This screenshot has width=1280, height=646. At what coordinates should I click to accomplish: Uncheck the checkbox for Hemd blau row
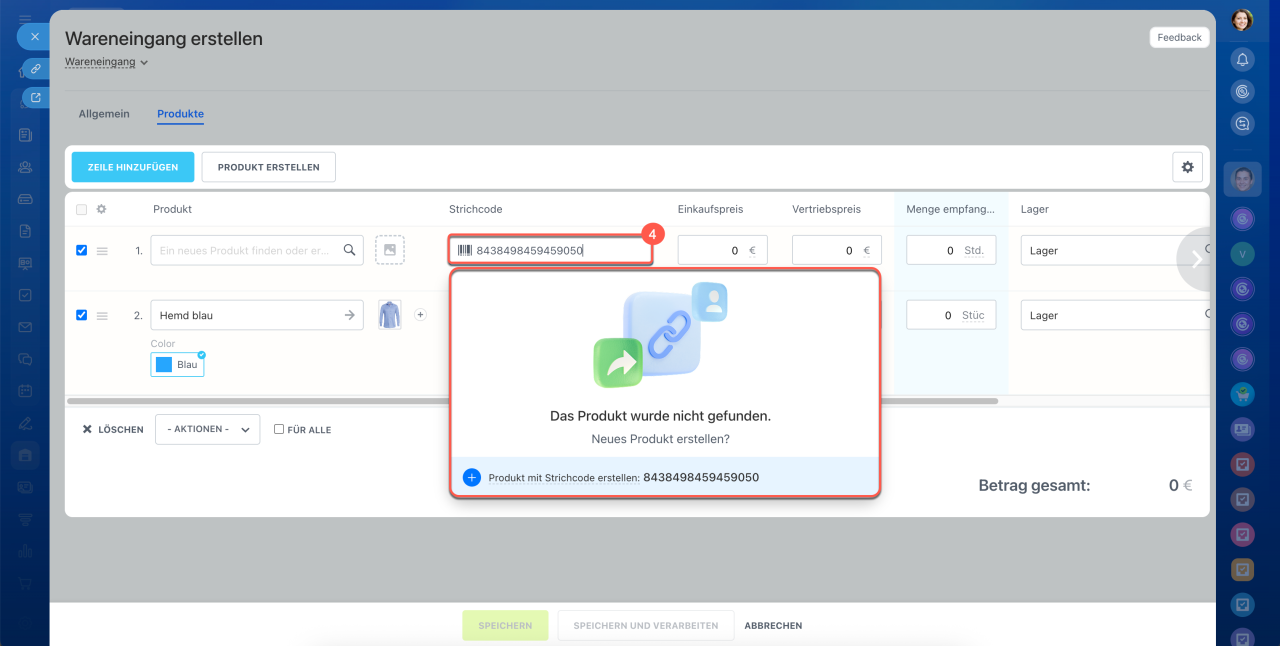click(x=82, y=315)
